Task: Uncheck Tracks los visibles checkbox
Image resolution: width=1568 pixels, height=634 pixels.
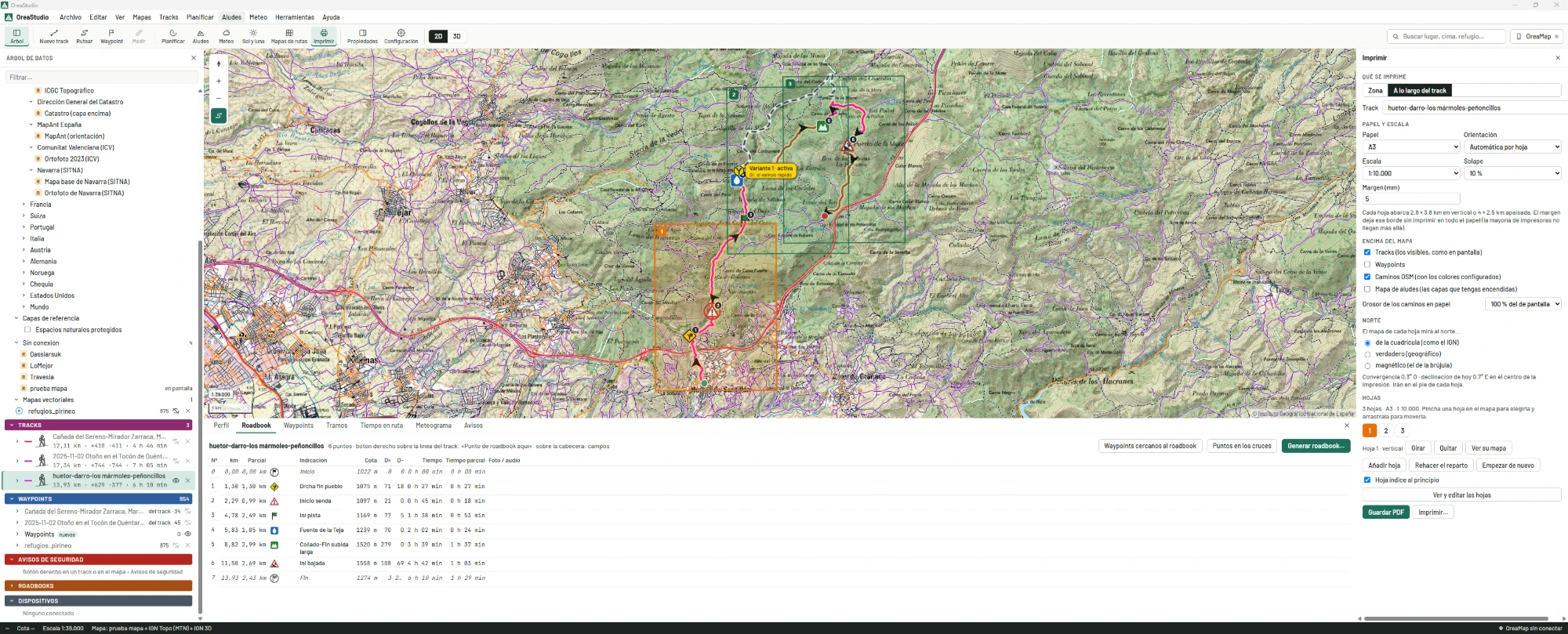Action: [1367, 252]
